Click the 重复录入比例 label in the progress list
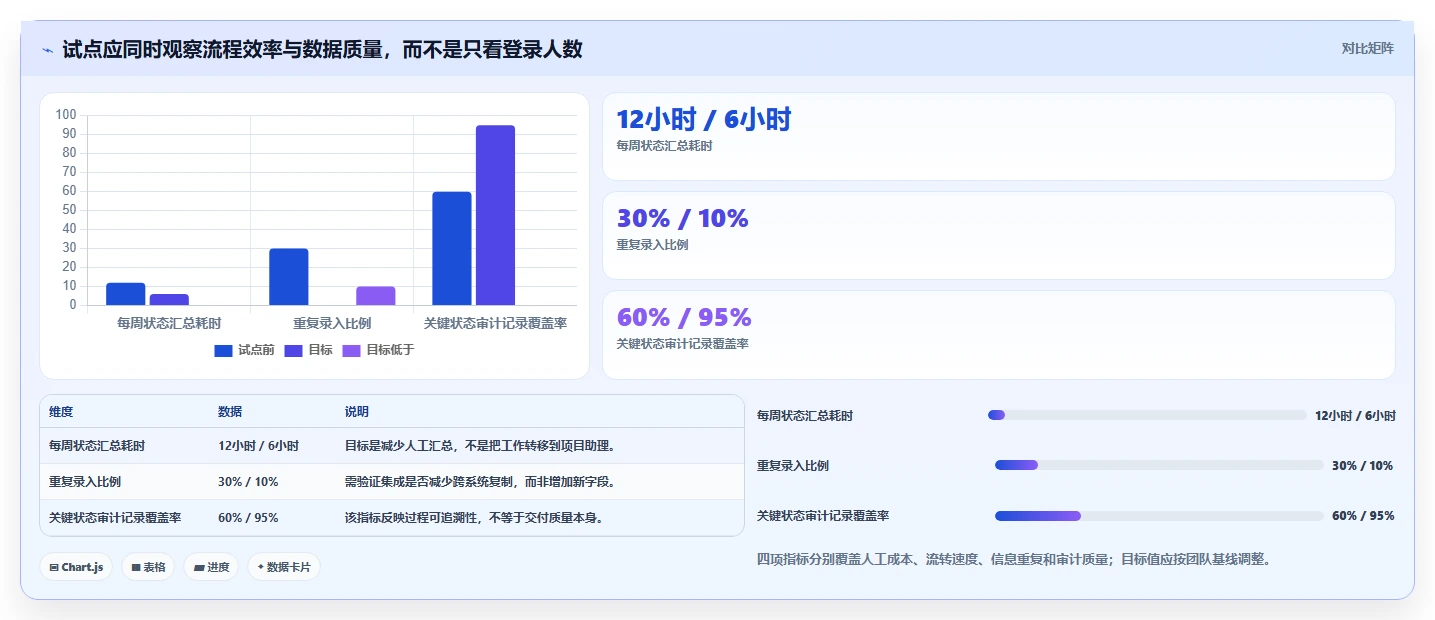 coord(793,466)
